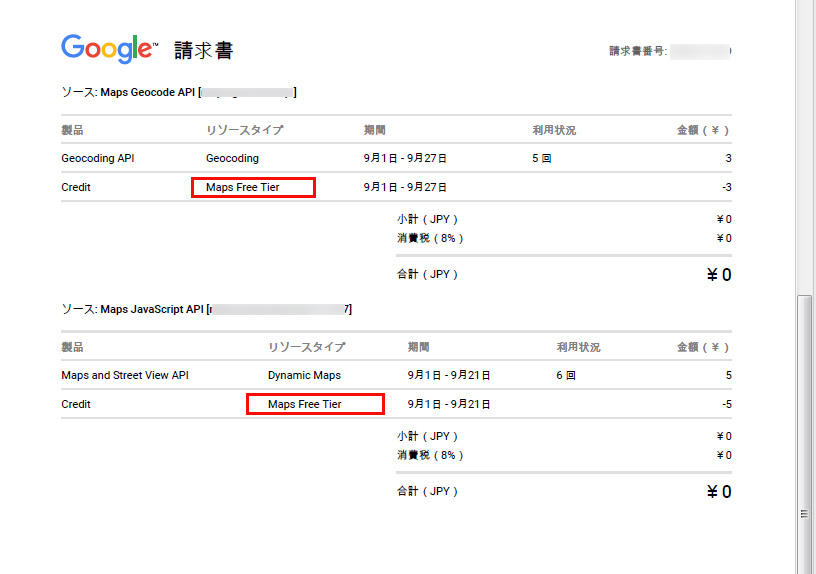Screen dimensions: 816x574
Task: Click the リソースタイプ header in Geocode table
Action: tap(245, 130)
